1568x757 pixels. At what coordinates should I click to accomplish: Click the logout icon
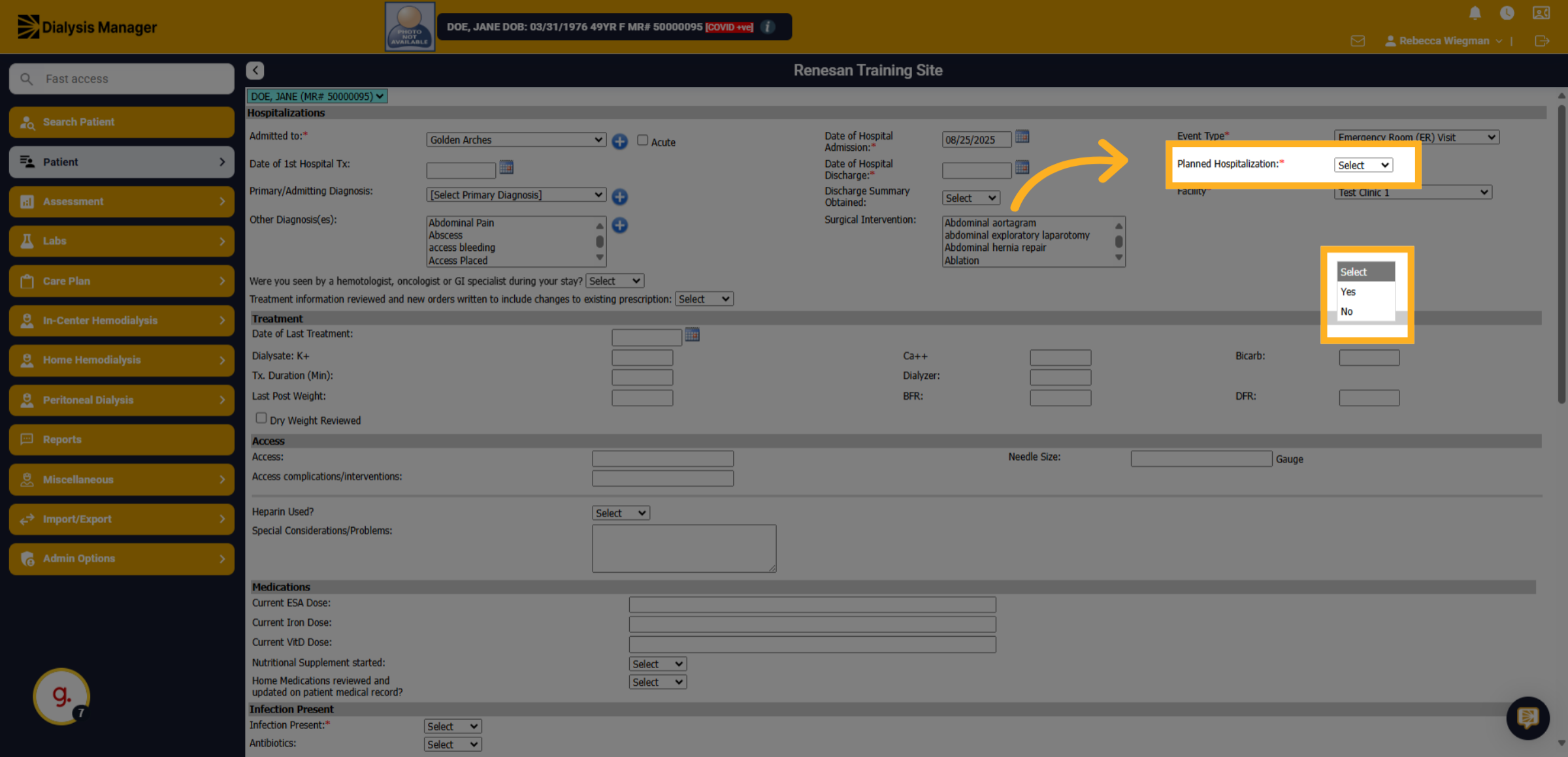point(1542,41)
